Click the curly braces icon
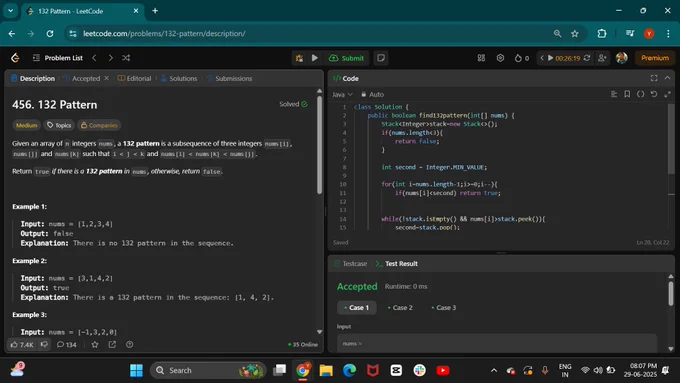 [641, 94]
